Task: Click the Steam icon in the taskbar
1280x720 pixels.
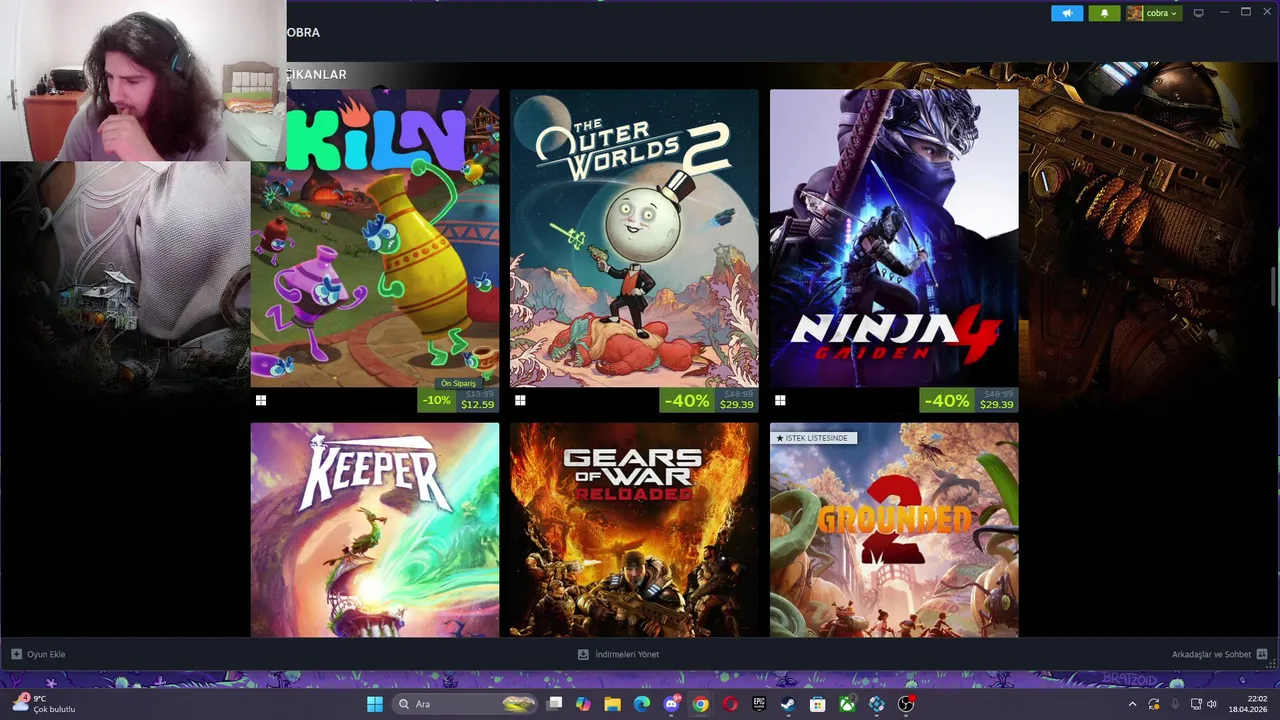Action: [788, 704]
